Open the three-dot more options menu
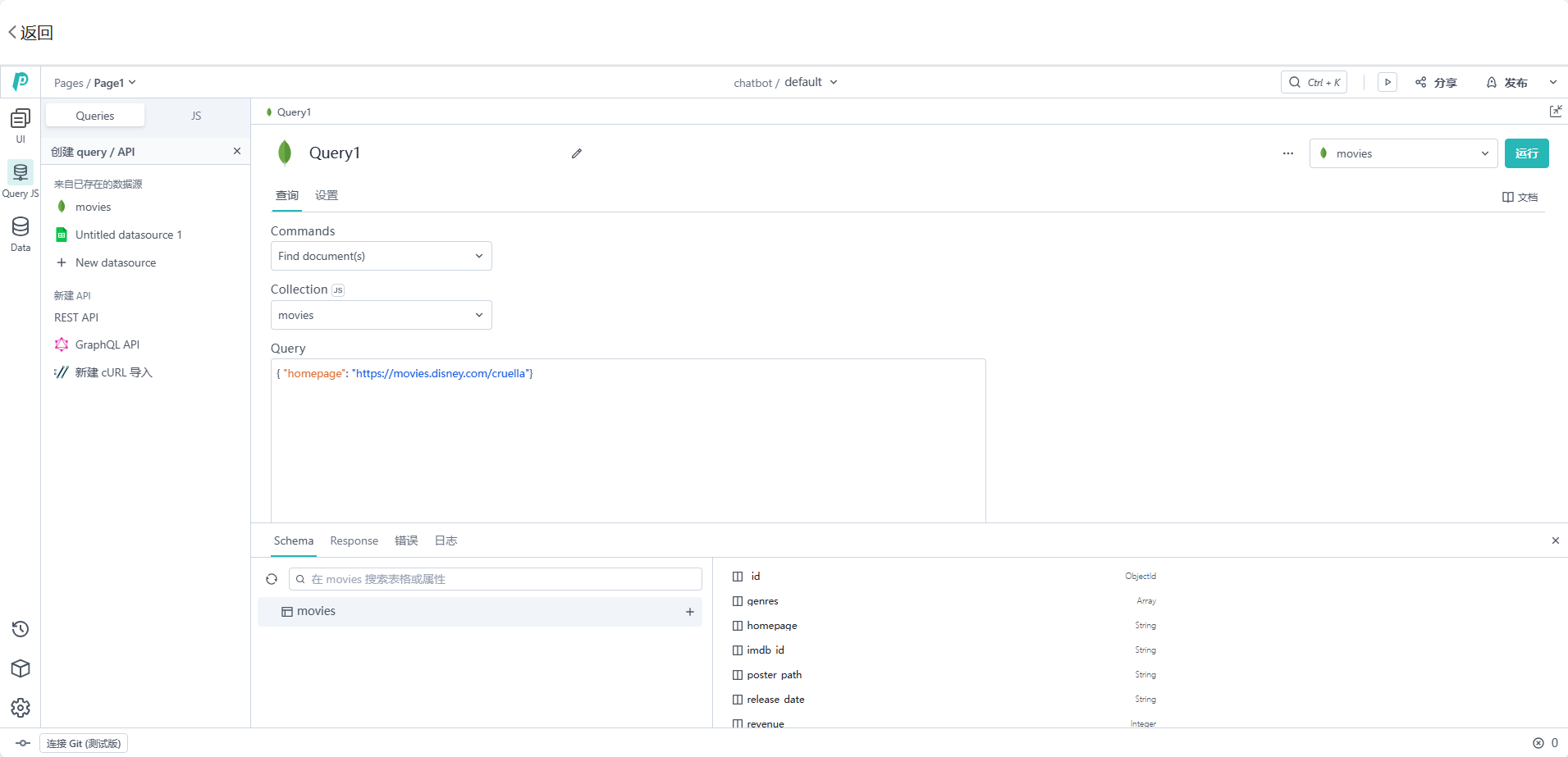Viewport: 1568px width, 757px height. 1288,153
